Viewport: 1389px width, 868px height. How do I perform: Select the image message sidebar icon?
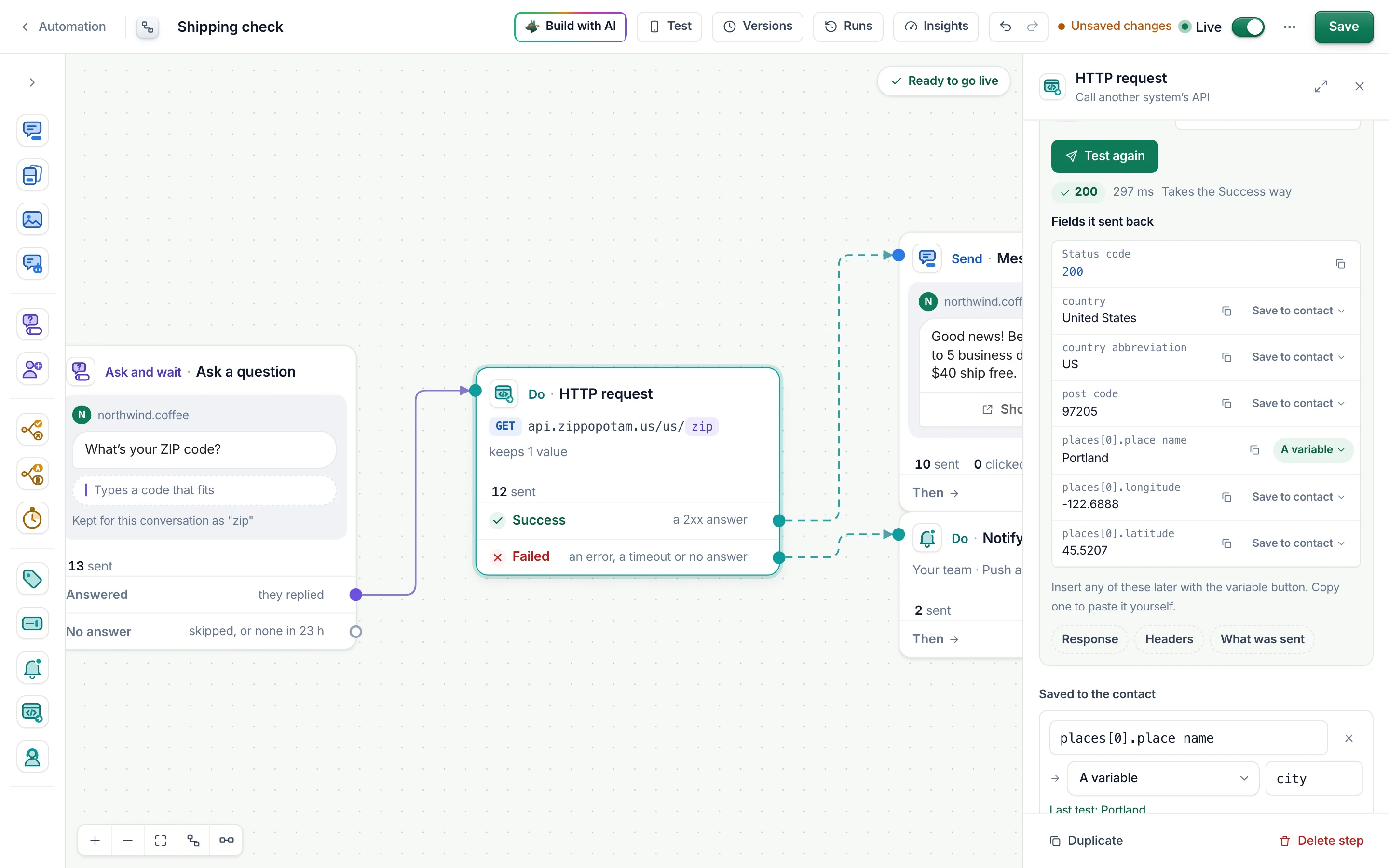click(32, 219)
